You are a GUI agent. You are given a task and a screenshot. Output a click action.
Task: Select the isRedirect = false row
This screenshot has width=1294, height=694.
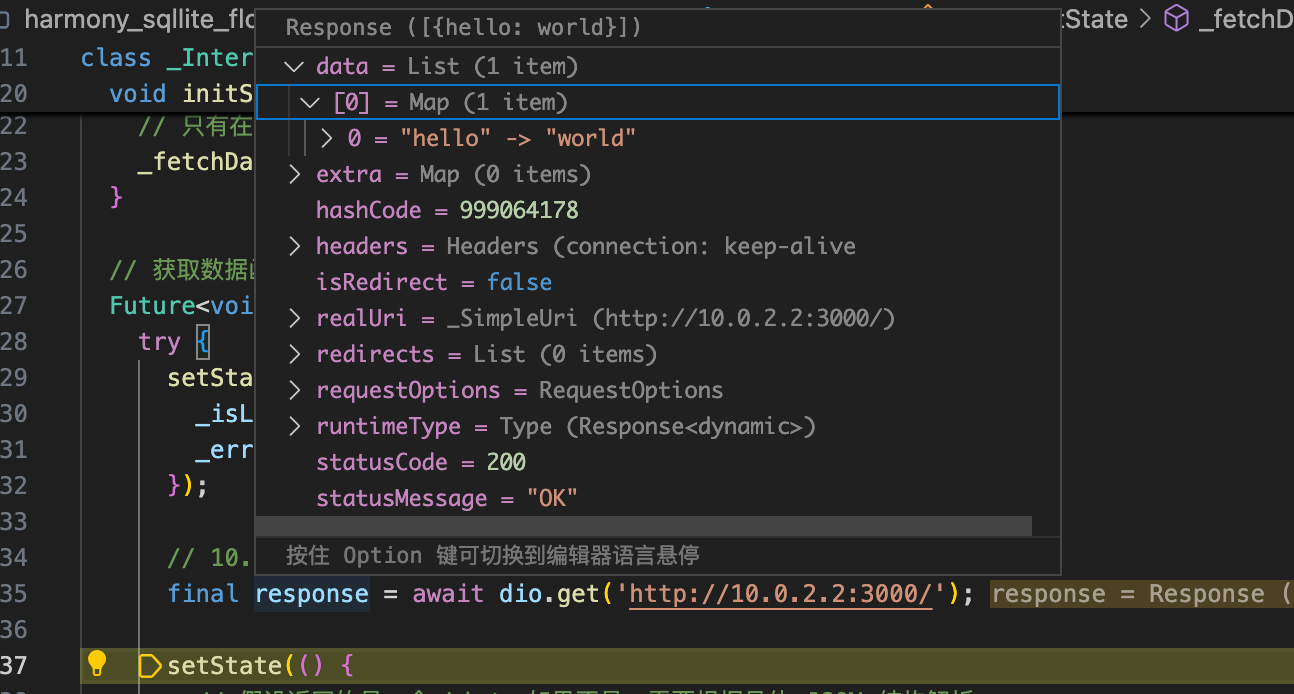(x=657, y=283)
